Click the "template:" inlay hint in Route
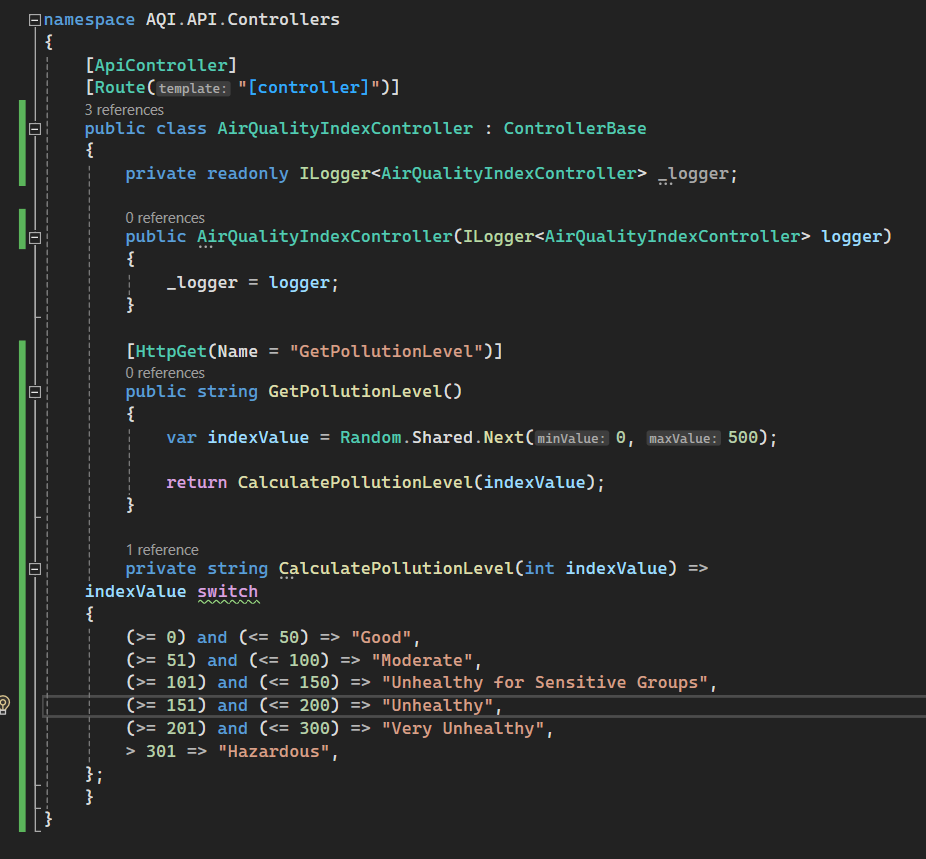Viewport: 926px width, 859px height. point(194,88)
